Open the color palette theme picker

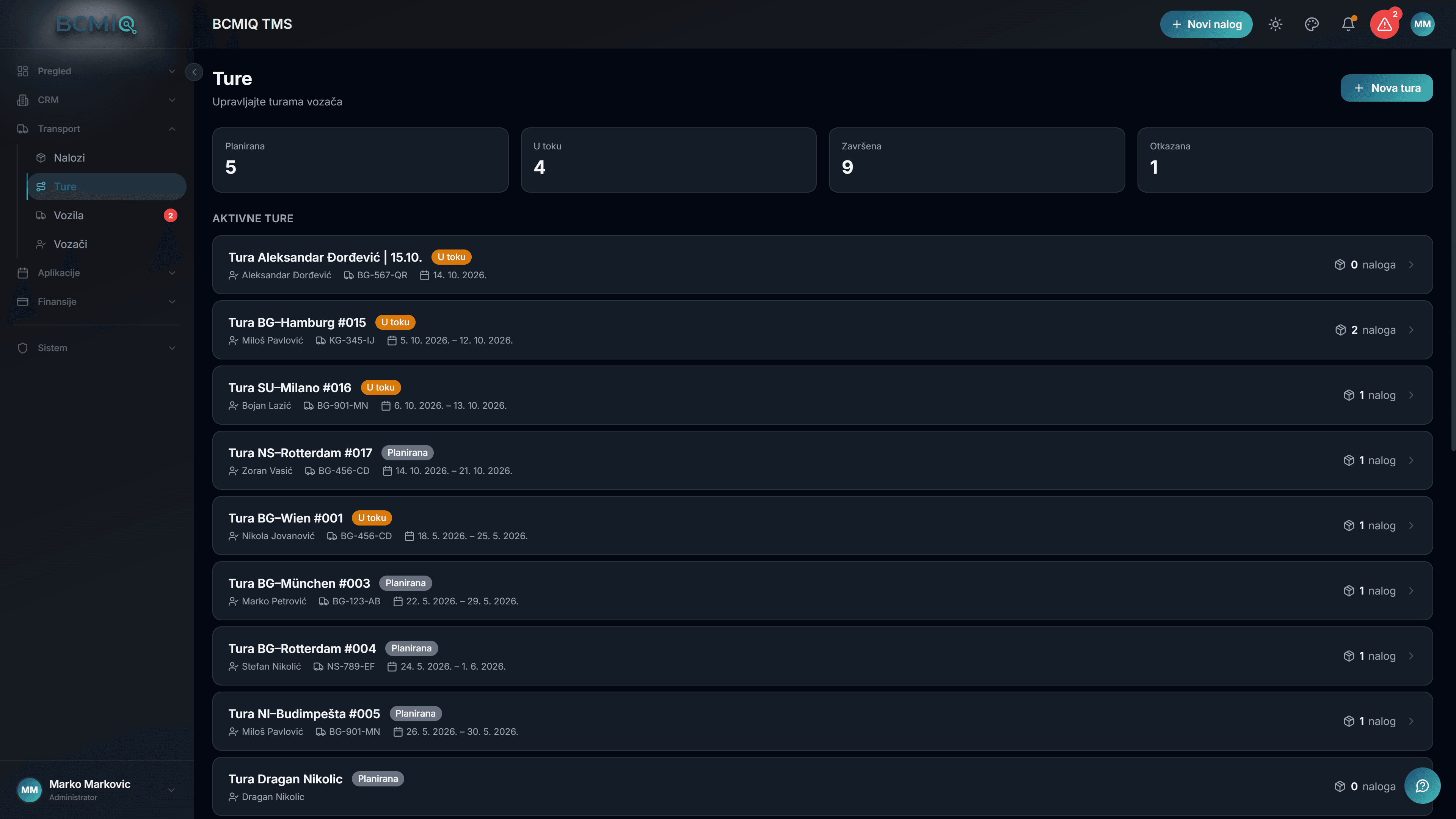(x=1311, y=24)
